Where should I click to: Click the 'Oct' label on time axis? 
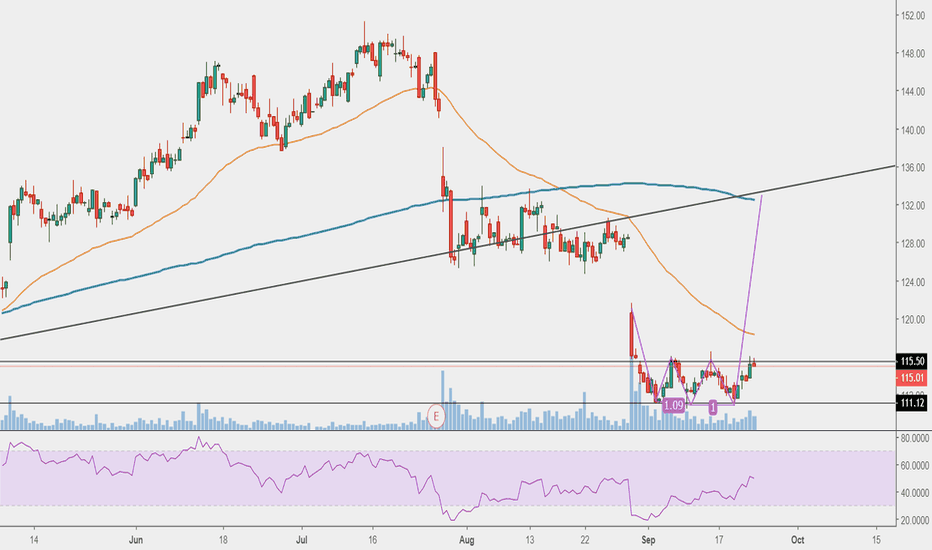(x=797, y=540)
